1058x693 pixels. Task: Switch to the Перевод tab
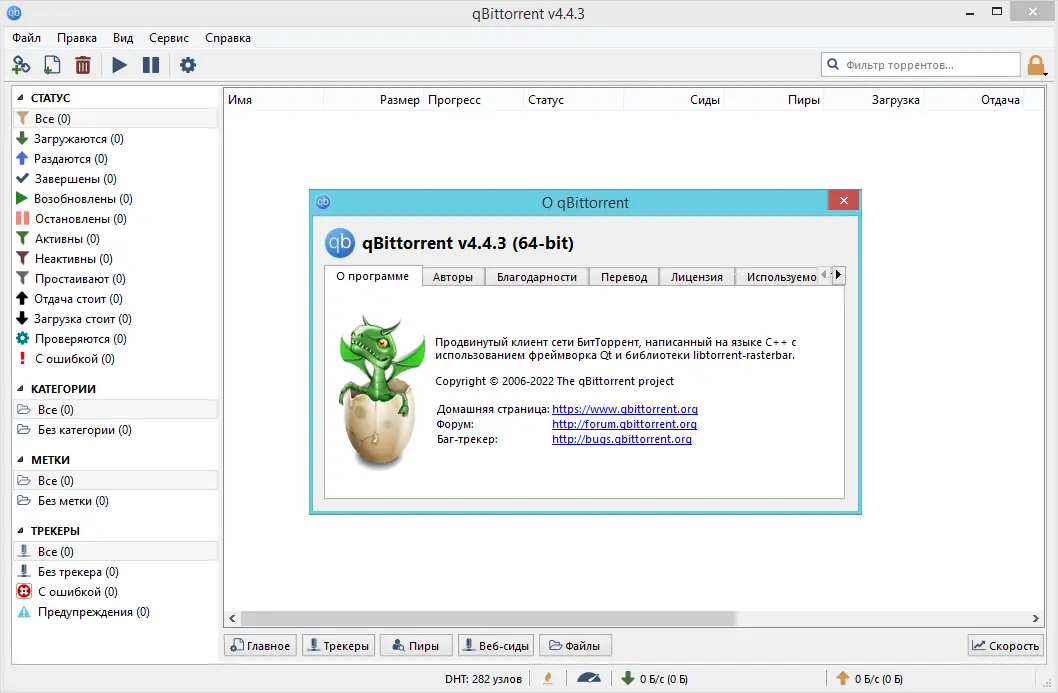tap(623, 277)
